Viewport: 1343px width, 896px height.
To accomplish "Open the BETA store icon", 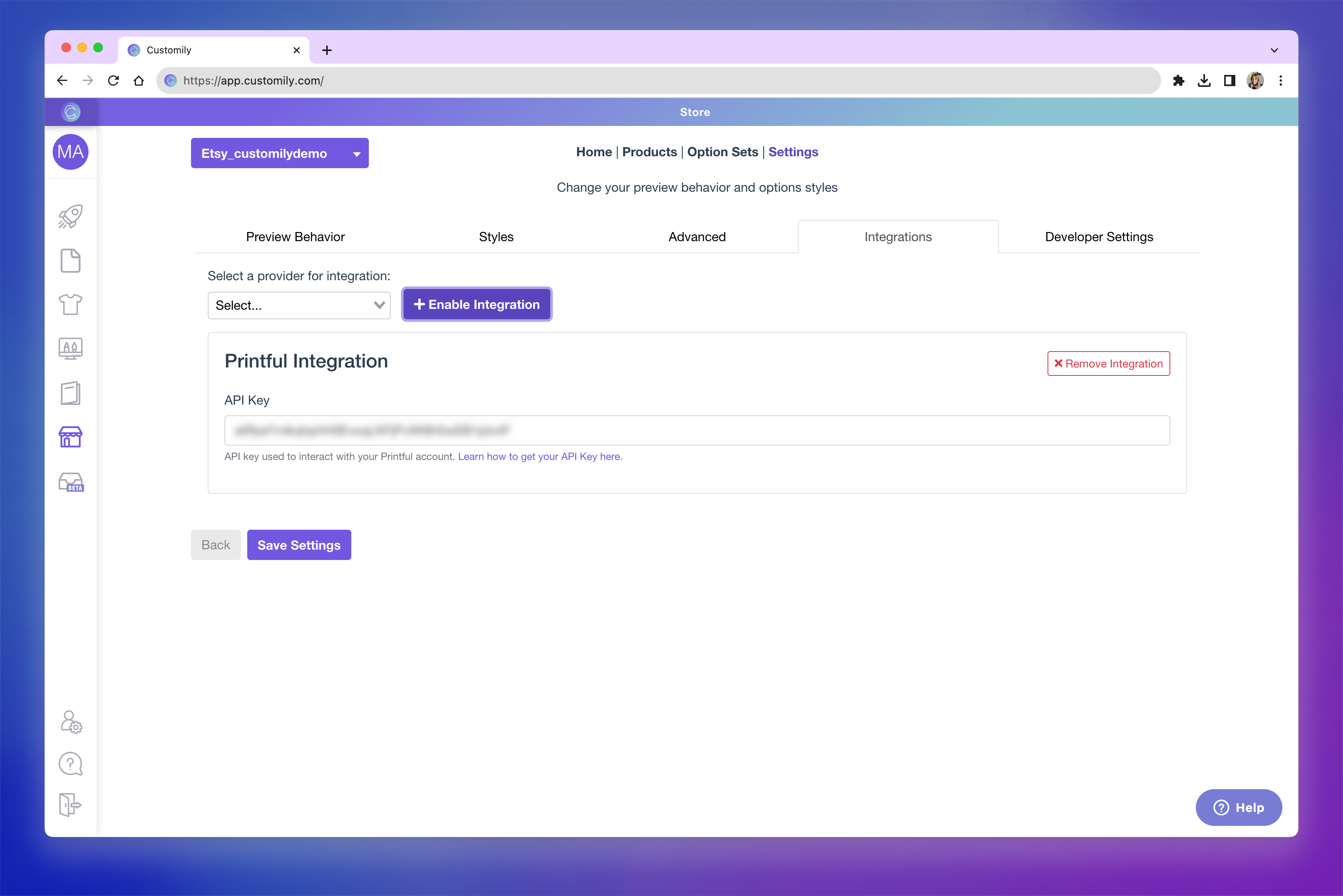I will tap(71, 482).
